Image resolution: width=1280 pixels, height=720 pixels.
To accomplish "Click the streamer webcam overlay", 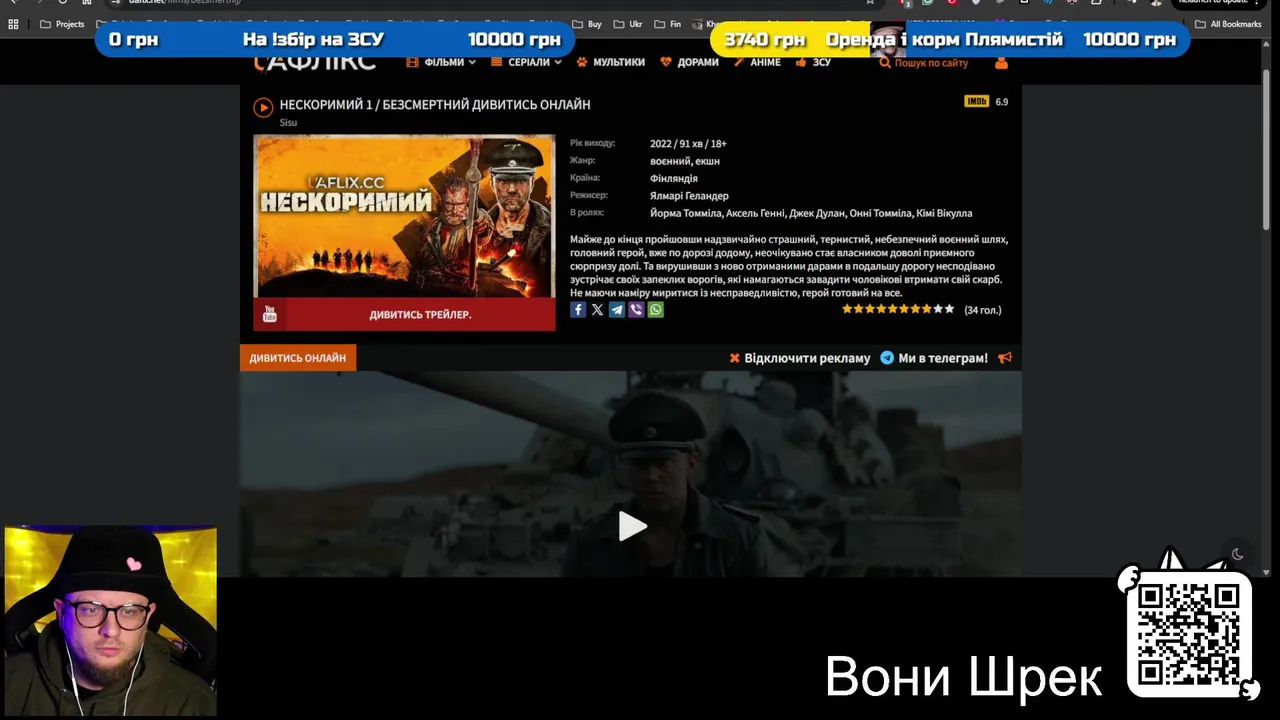I will [x=110, y=621].
